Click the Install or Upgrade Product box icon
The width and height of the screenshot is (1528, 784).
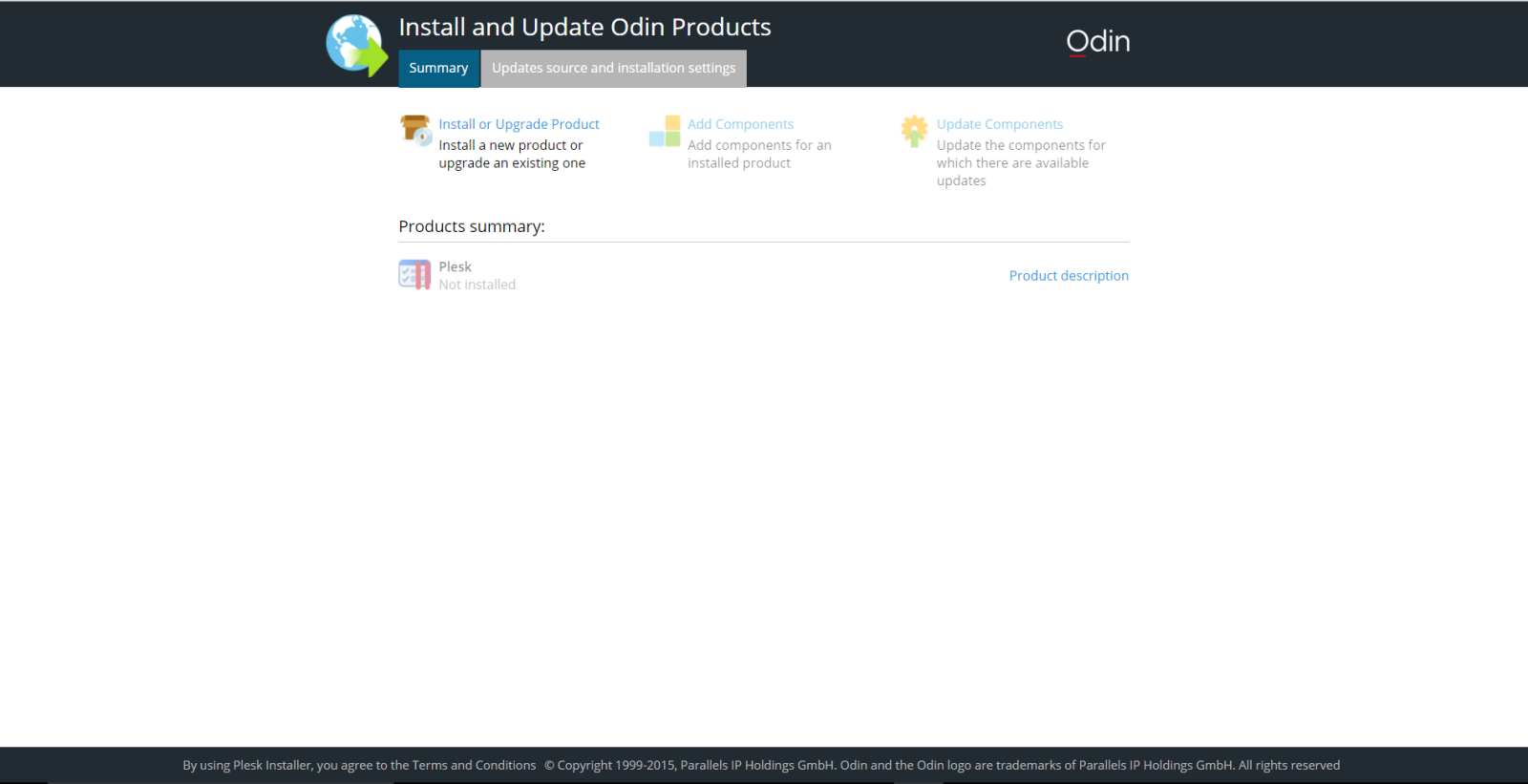(x=415, y=130)
